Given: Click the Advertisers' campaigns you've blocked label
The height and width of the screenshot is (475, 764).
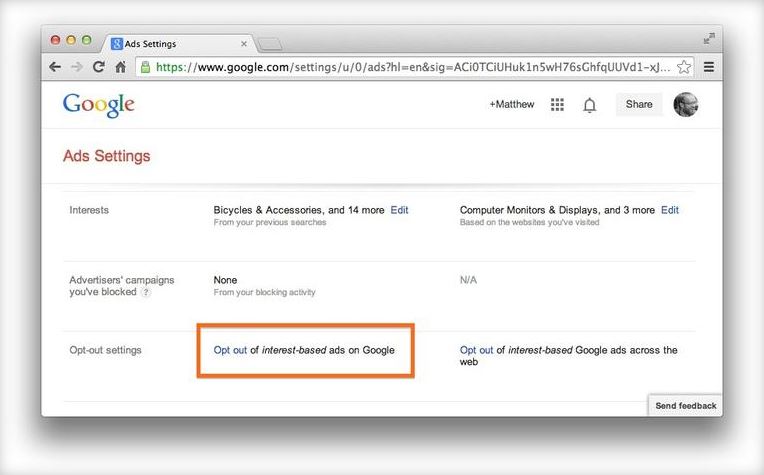Looking at the screenshot, I should 121,286.
